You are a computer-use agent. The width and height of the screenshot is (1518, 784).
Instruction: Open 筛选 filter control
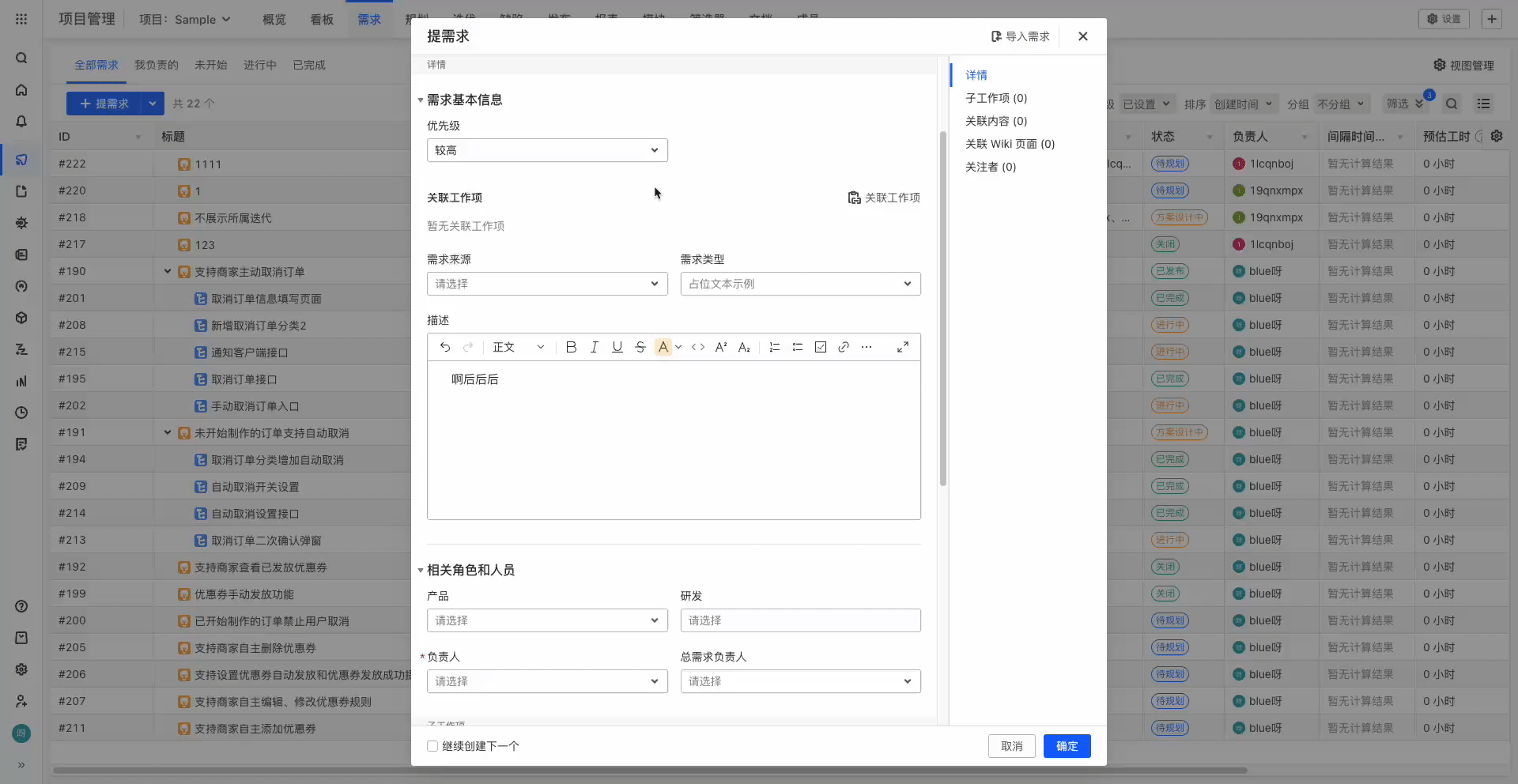pos(1404,104)
